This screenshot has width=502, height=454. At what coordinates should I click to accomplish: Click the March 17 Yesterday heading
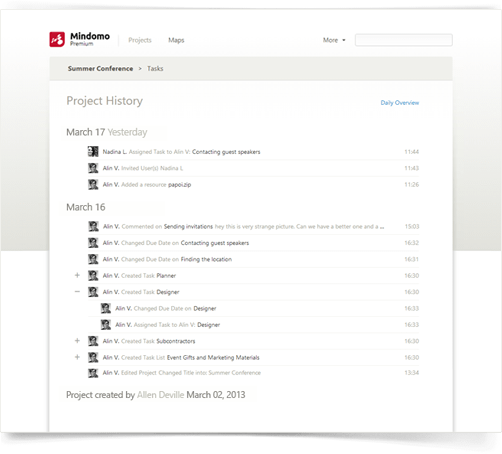107,132
